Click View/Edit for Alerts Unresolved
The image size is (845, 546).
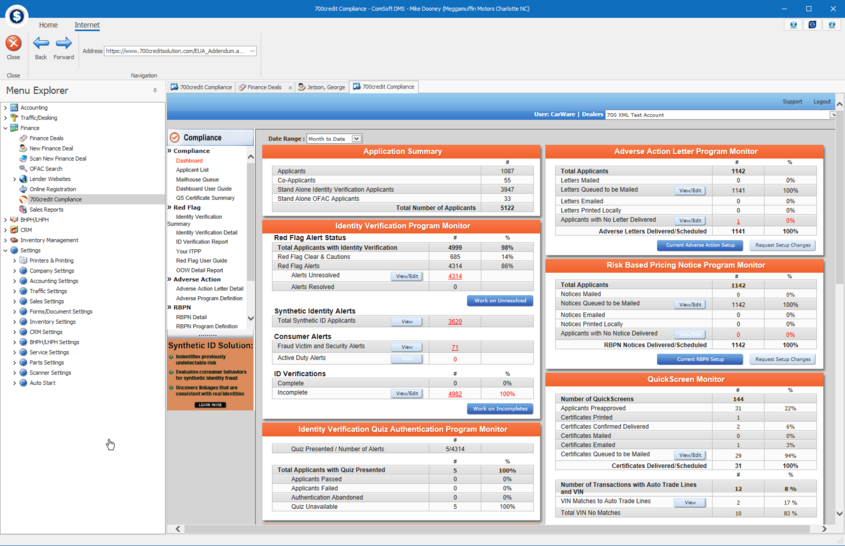pos(407,276)
